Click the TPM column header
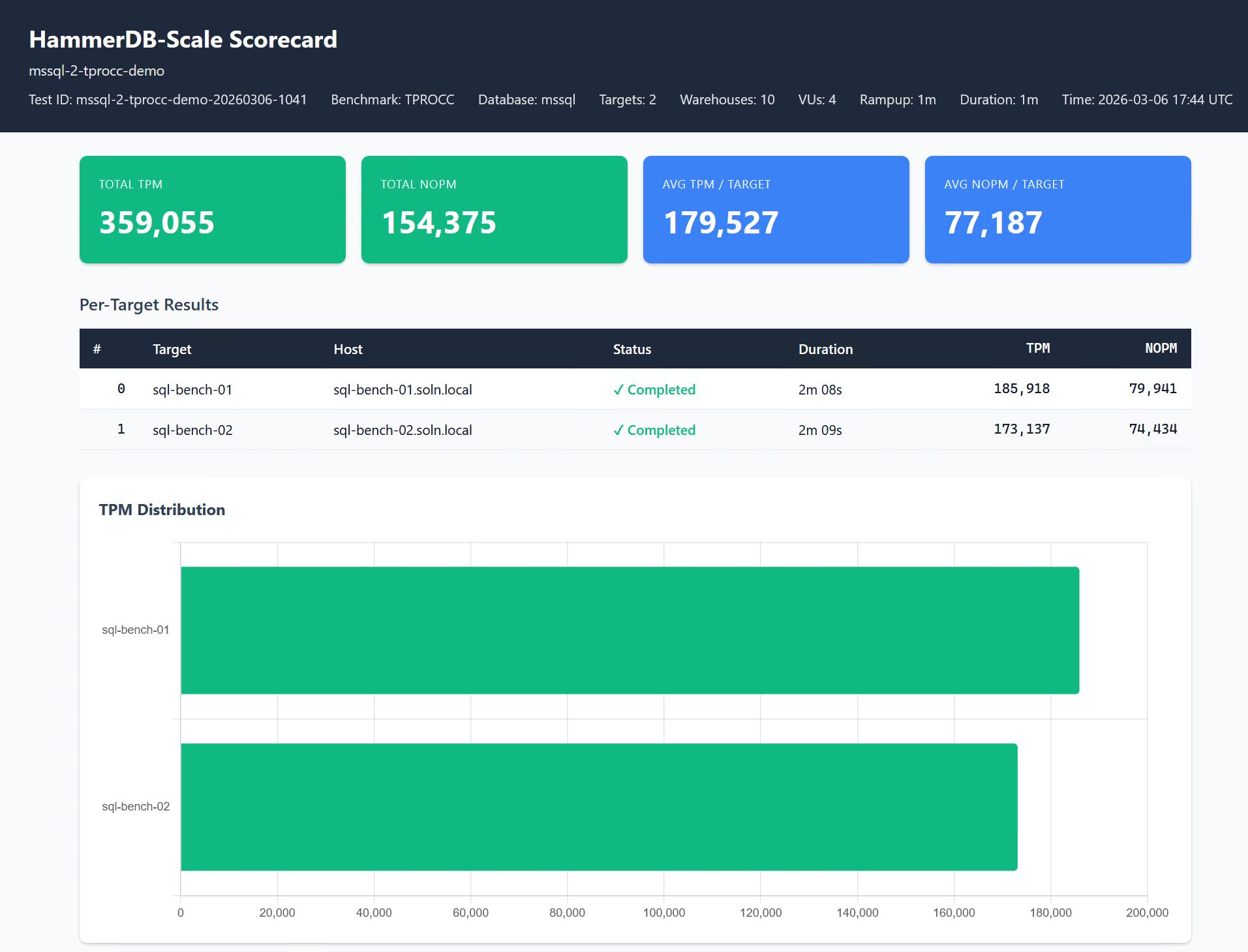 1037,348
